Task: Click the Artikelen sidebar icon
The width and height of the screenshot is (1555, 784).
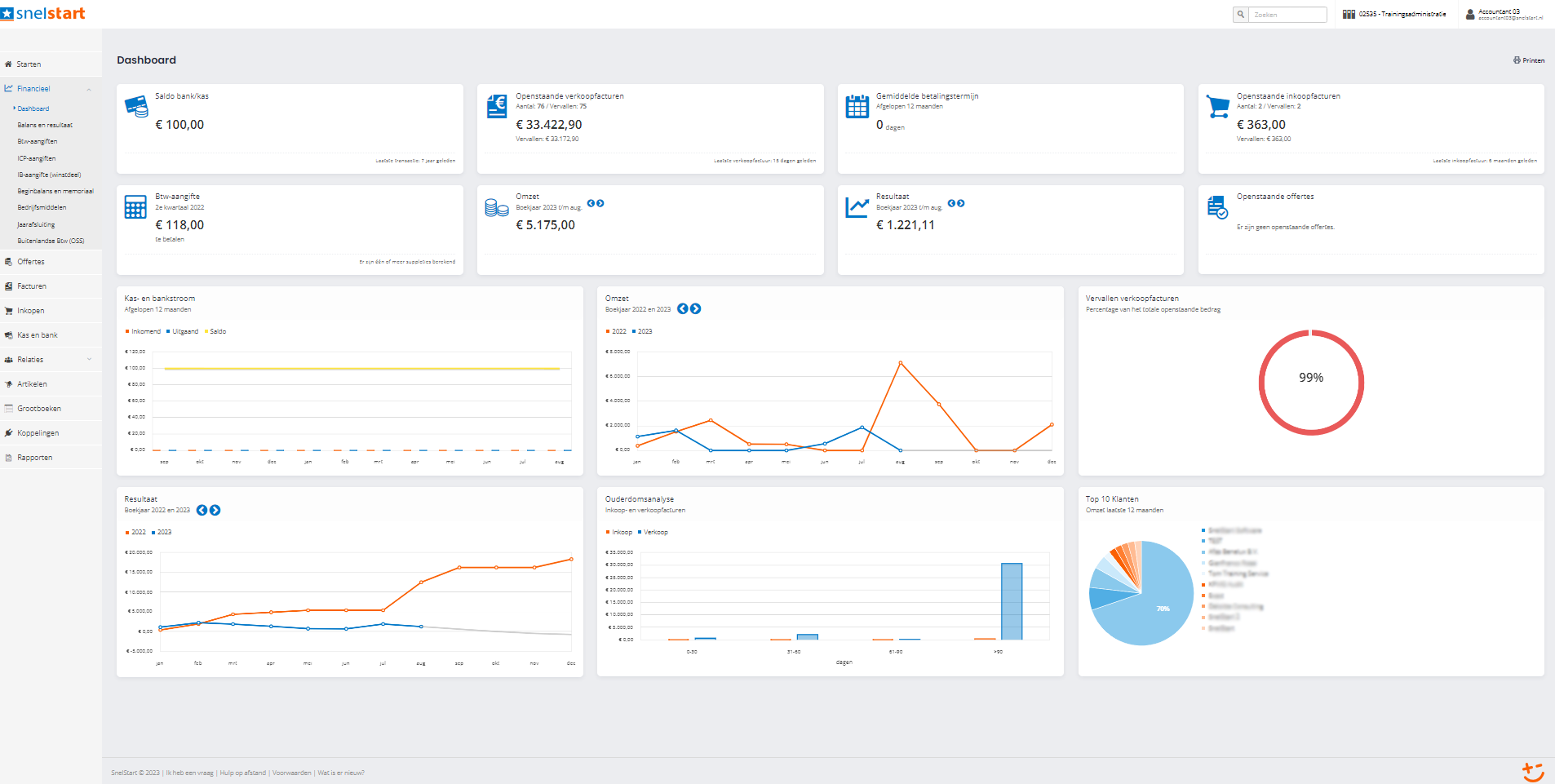Action: pyautogui.click(x=8, y=384)
